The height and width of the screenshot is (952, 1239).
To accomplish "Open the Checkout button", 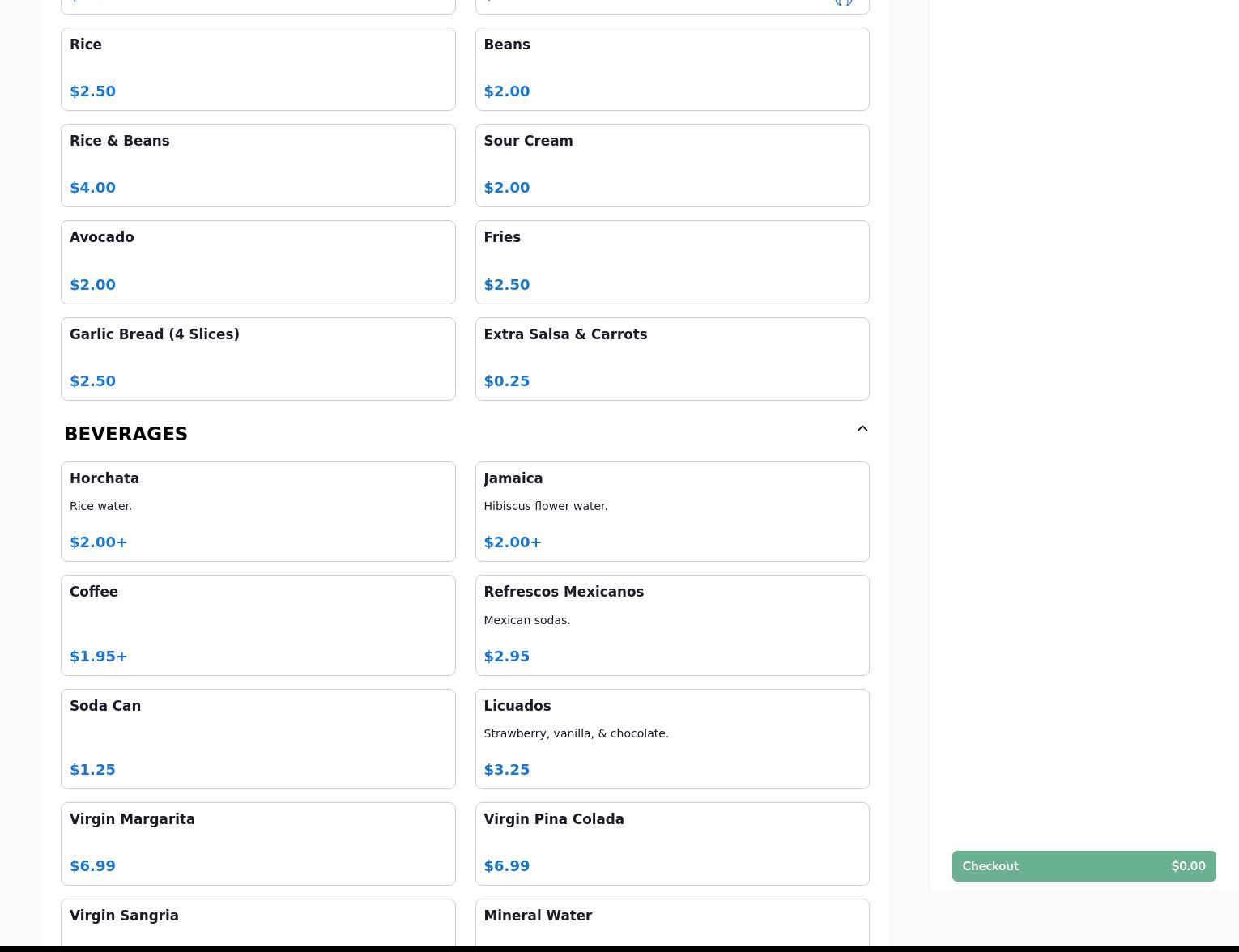I will (x=1084, y=866).
